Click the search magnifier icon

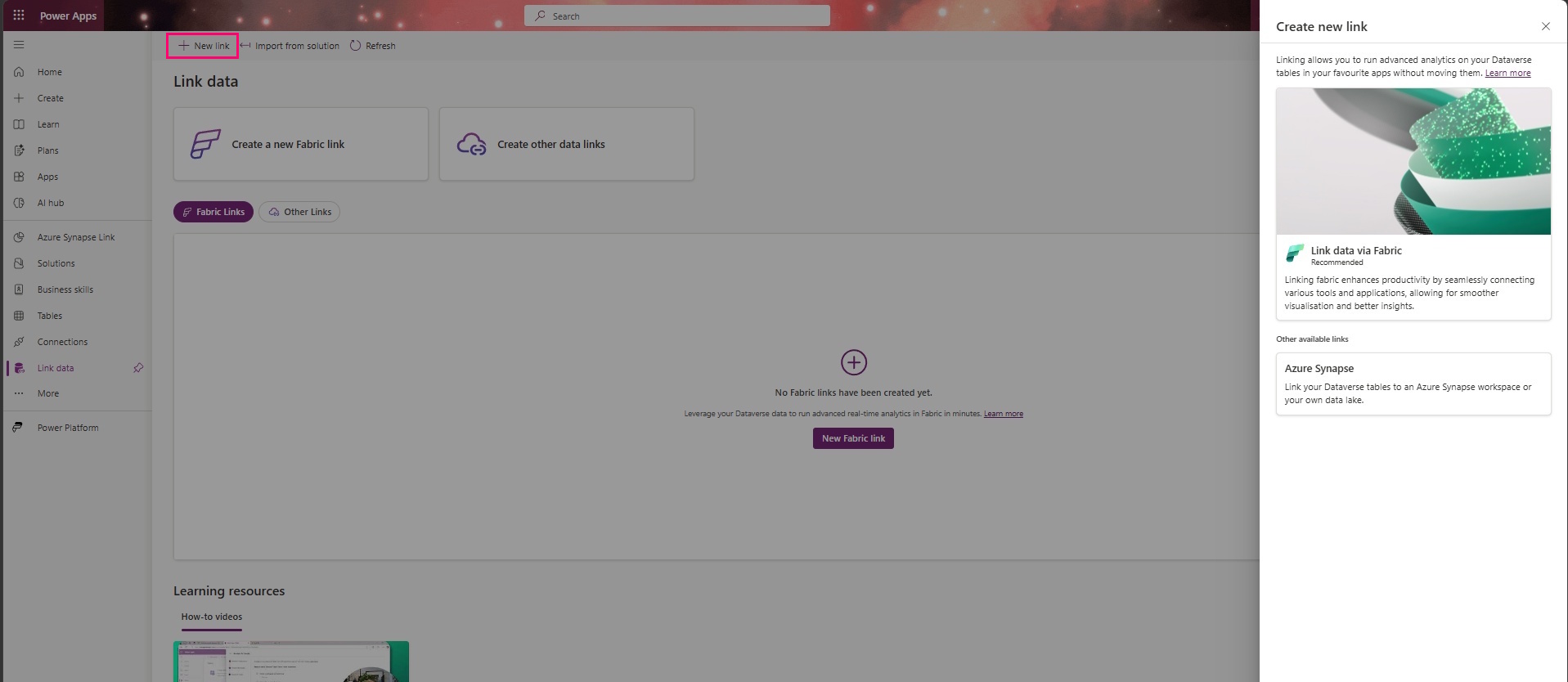point(540,16)
